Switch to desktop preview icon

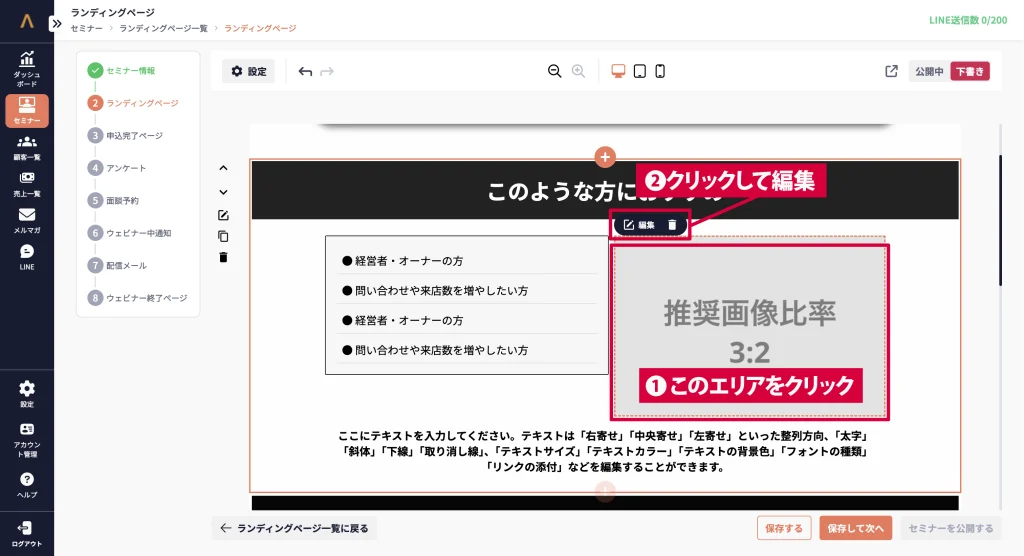(618, 71)
